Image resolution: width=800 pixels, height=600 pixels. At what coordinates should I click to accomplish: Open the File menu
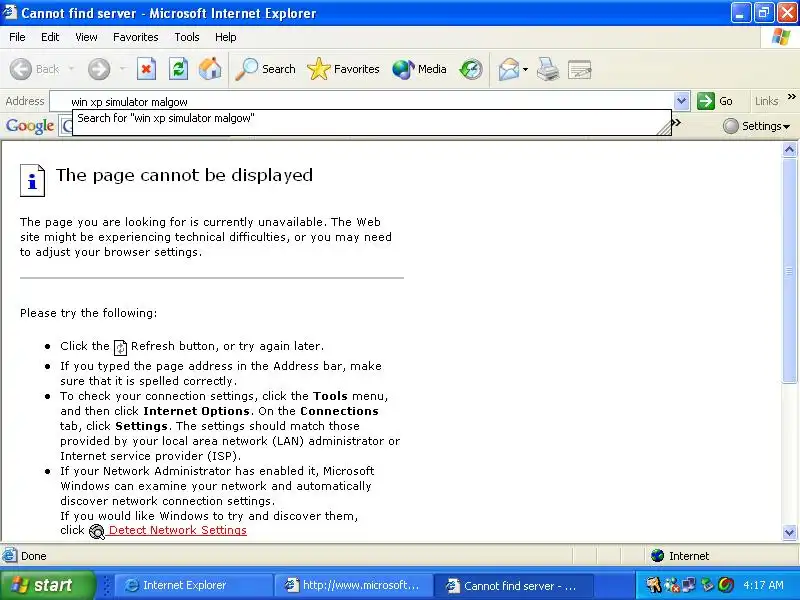(17, 37)
